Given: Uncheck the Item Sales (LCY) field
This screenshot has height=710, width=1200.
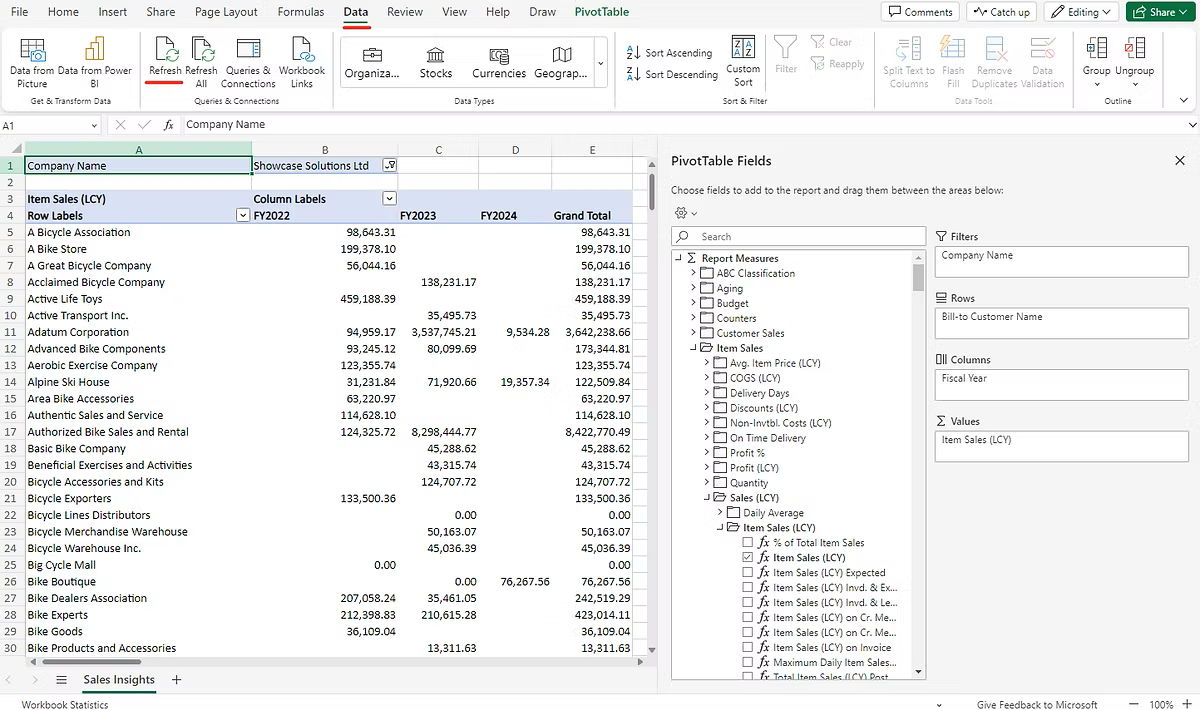Looking at the screenshot, I should point(748,558).
